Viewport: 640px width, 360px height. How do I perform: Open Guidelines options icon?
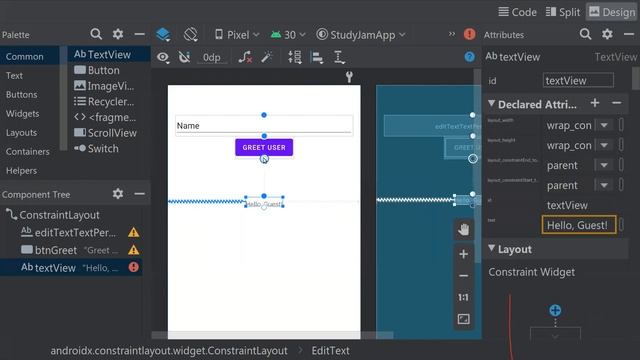click(339, 57)
